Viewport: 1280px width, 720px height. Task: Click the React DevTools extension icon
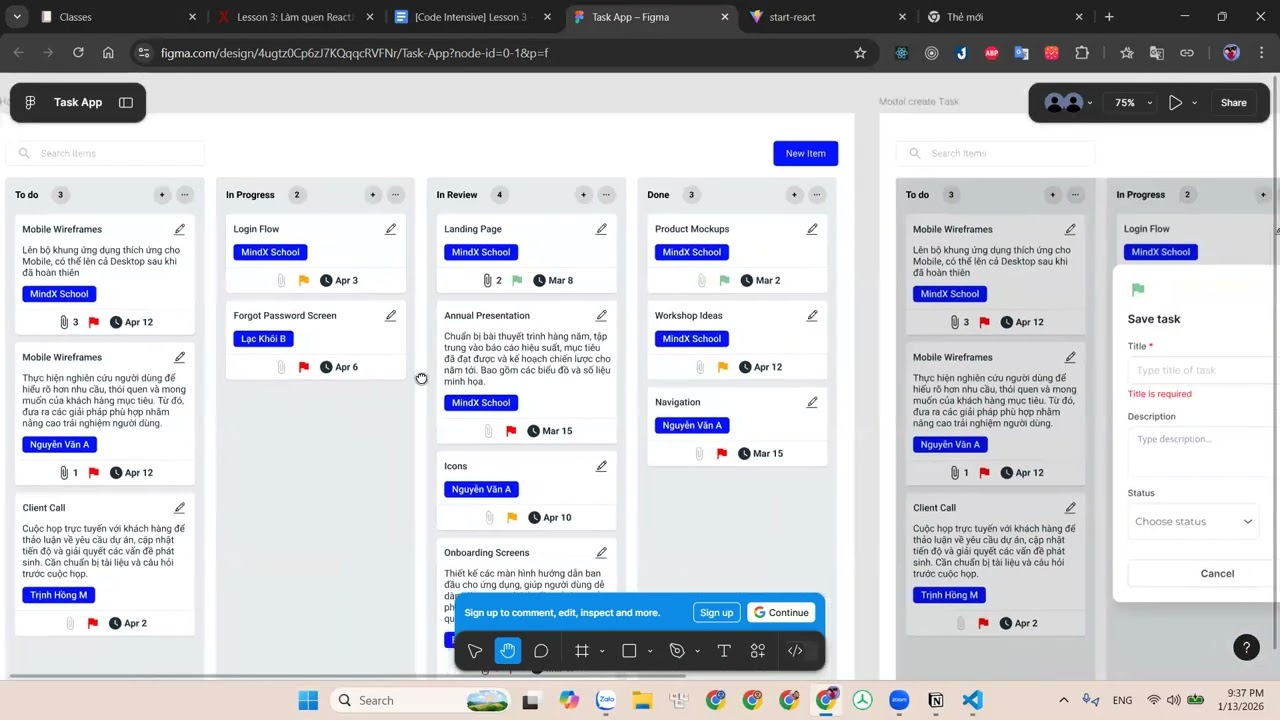(902, 53)
